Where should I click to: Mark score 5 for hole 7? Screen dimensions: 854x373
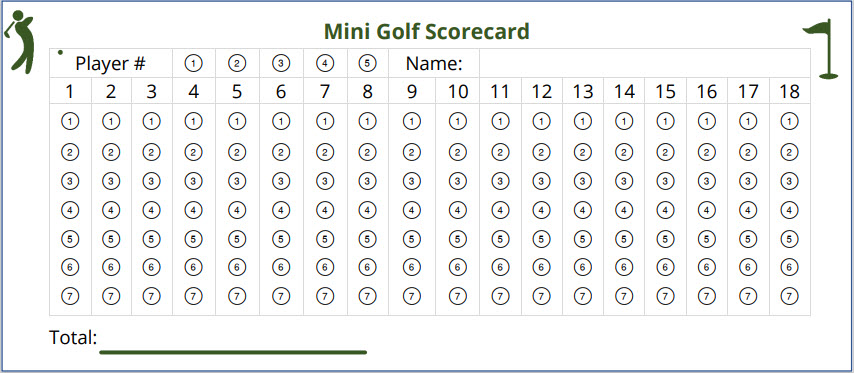pyautogui.click(x=325, y=238)
